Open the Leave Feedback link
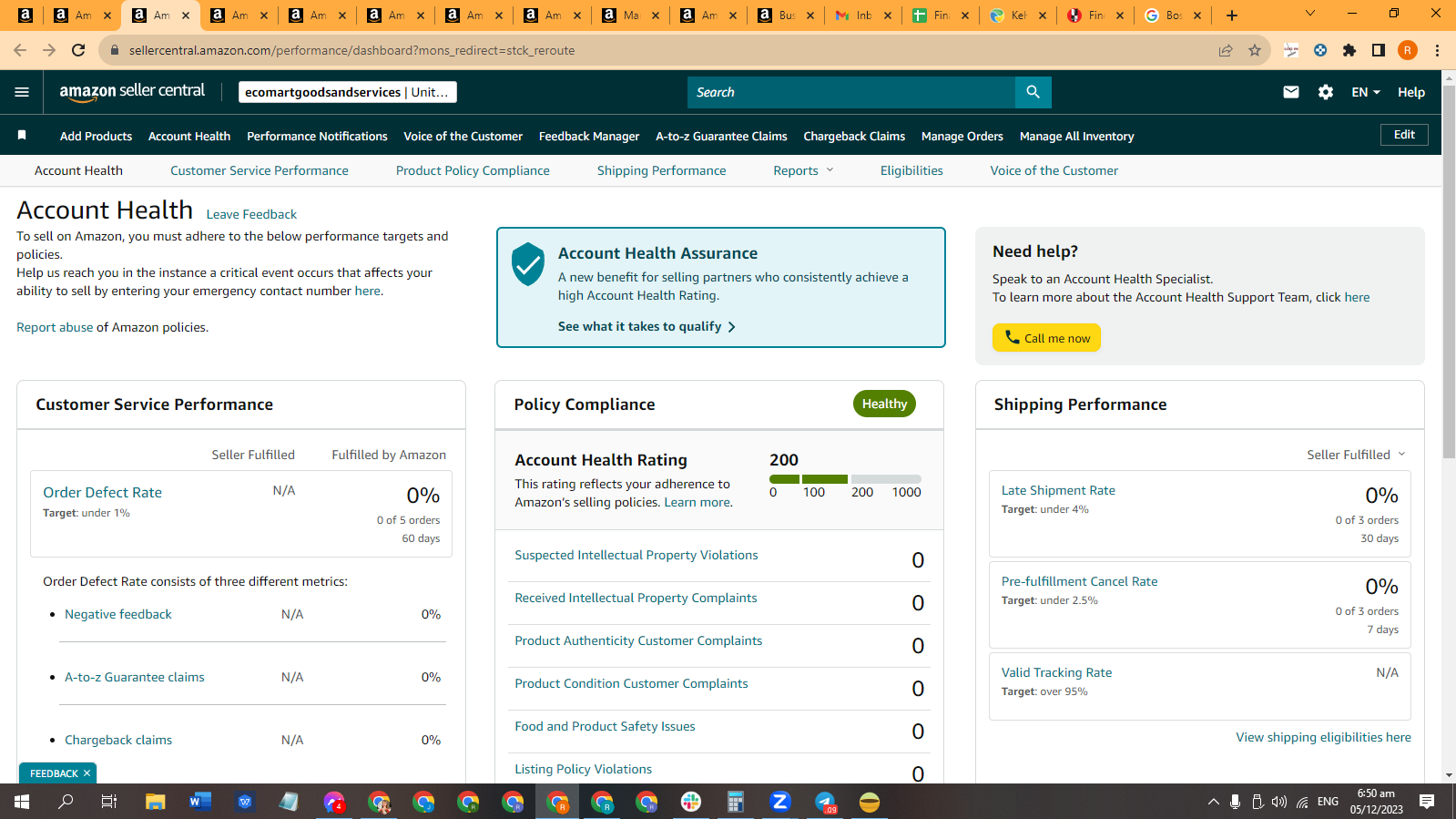Screen dimensions: 1456x819 [251, 214]
